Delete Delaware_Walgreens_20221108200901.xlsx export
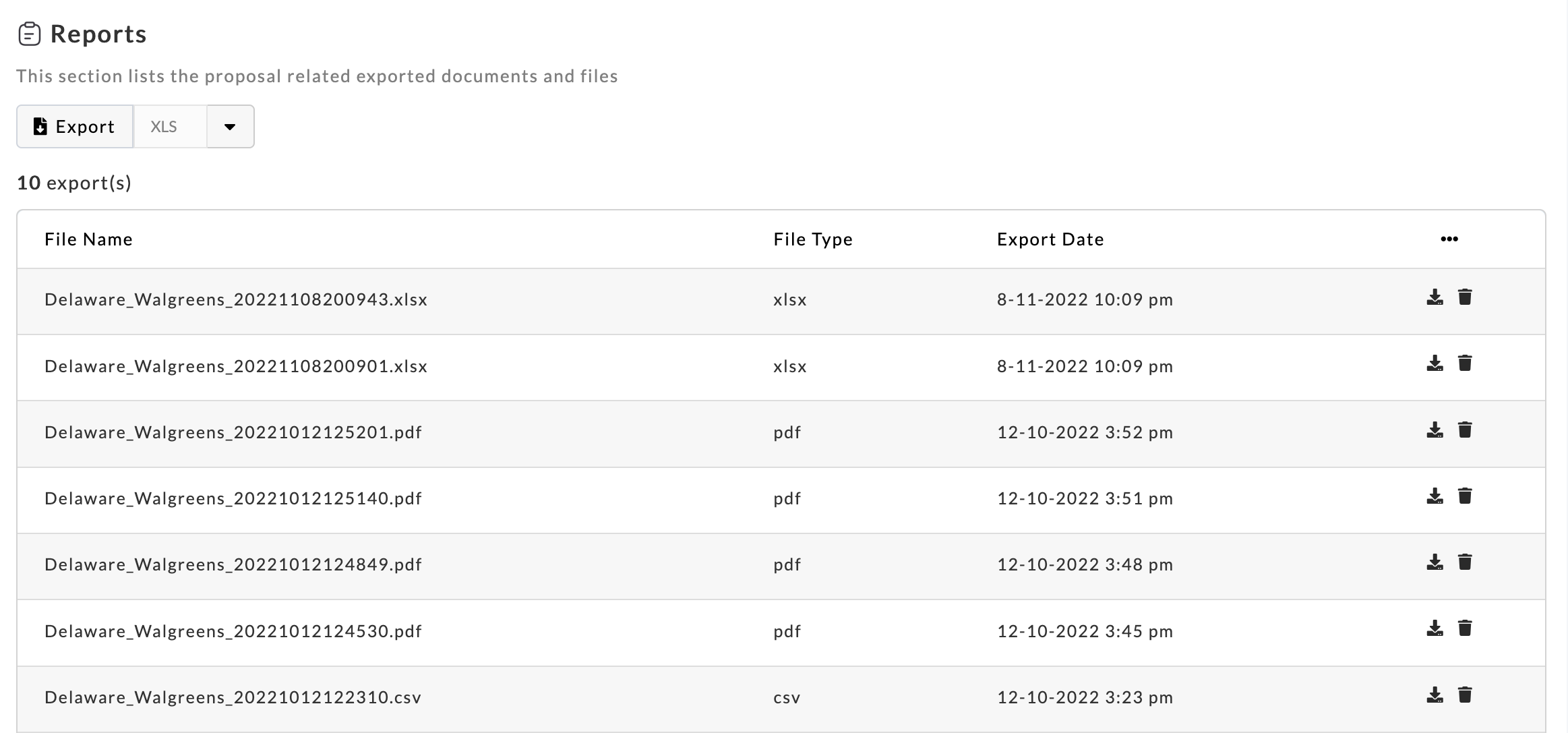 pyautogui.click(x=1464, y=363)
